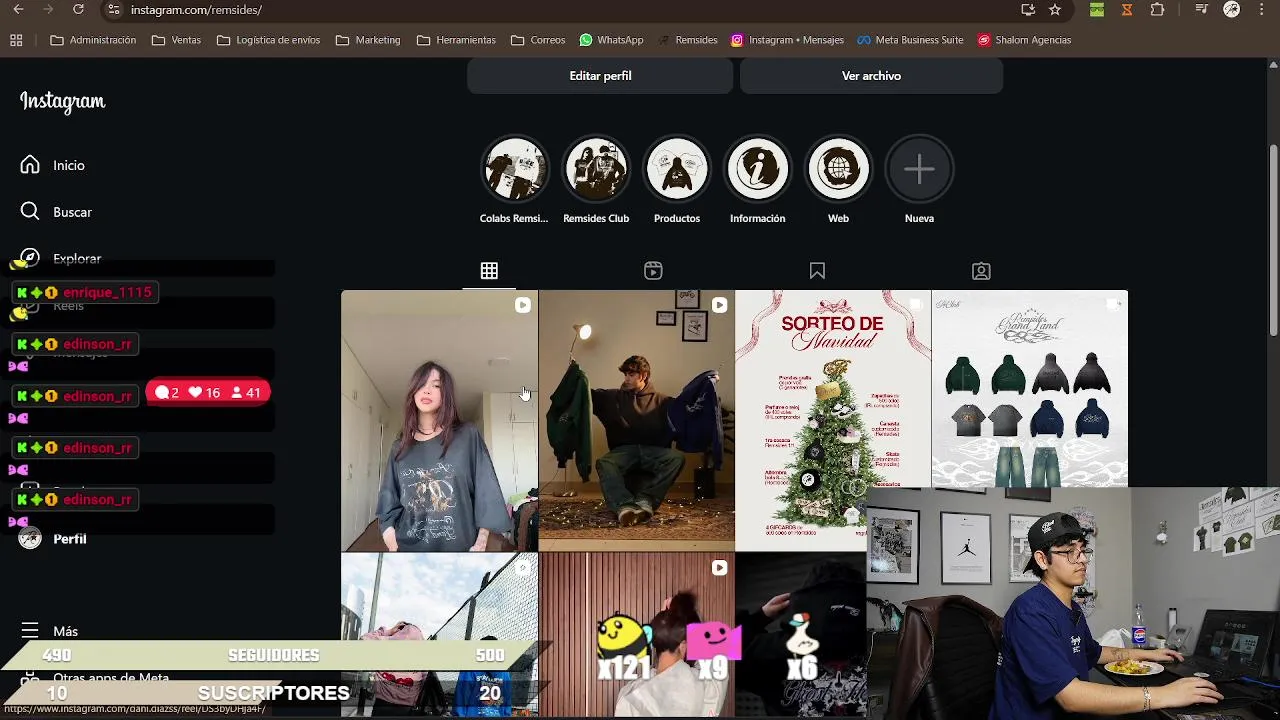Reload the Instagram page

(x=78, y=10)
